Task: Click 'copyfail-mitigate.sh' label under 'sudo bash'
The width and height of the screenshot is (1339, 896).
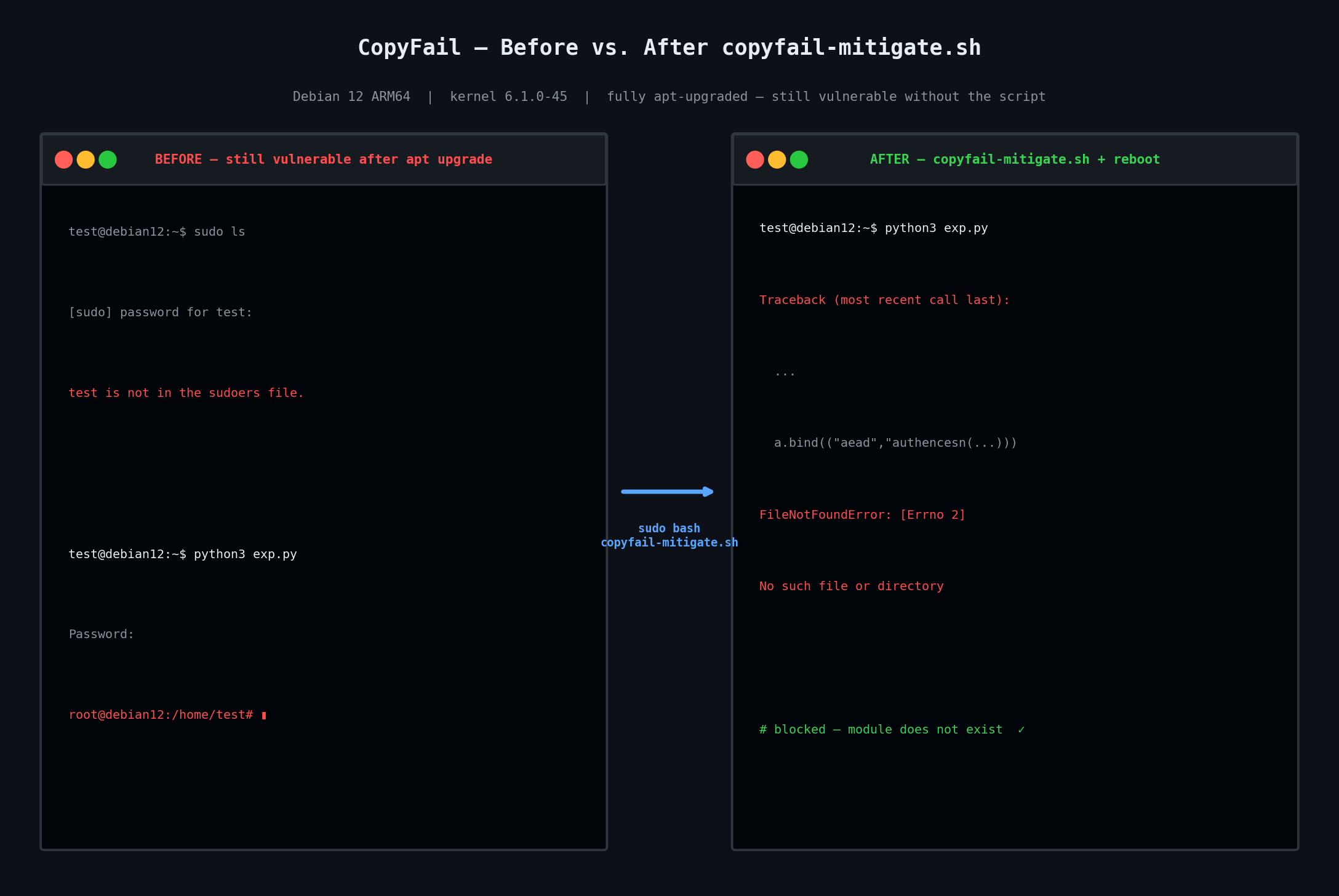Action: 669,543
